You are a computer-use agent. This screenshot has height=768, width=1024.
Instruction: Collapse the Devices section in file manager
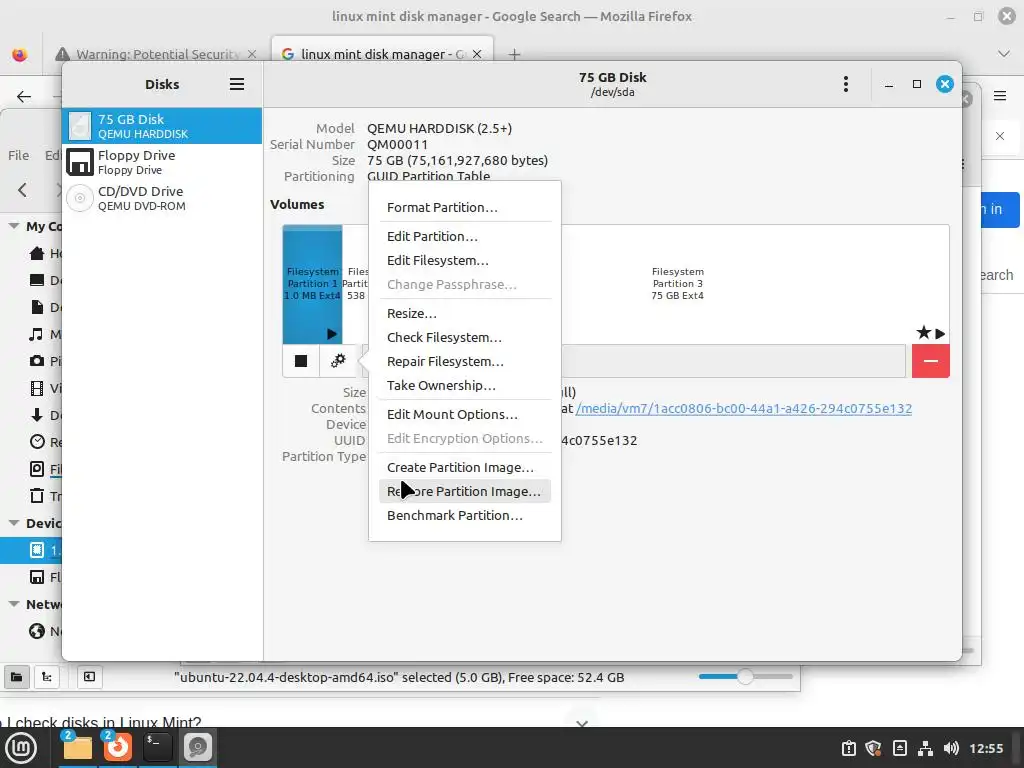click(x=13, y=523)
